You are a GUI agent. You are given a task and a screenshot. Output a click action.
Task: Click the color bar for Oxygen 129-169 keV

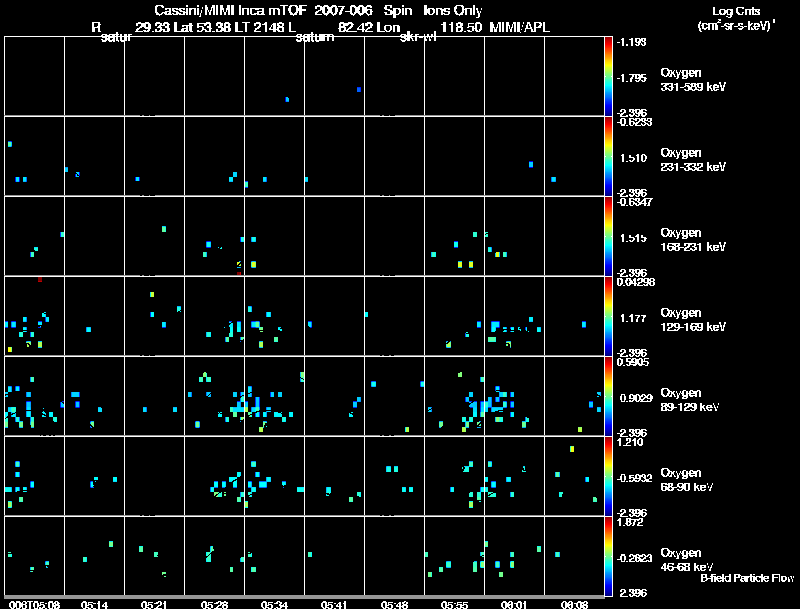(608, 316)
